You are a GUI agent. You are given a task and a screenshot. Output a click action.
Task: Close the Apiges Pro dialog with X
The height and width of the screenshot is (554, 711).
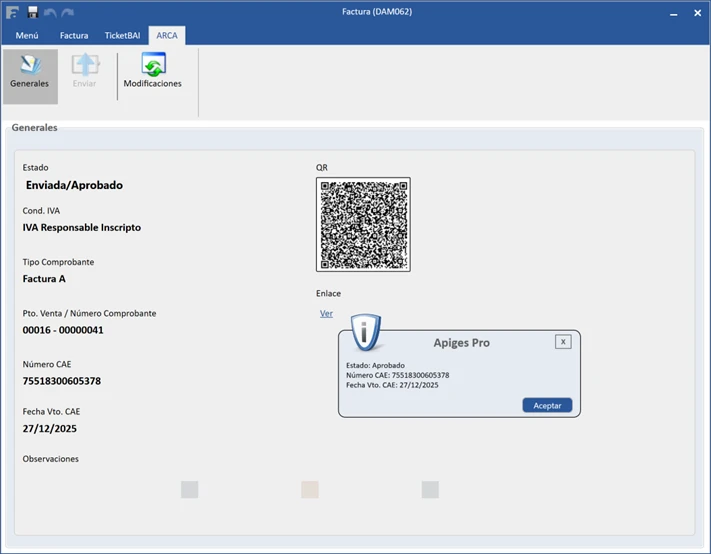coord(563,342)
